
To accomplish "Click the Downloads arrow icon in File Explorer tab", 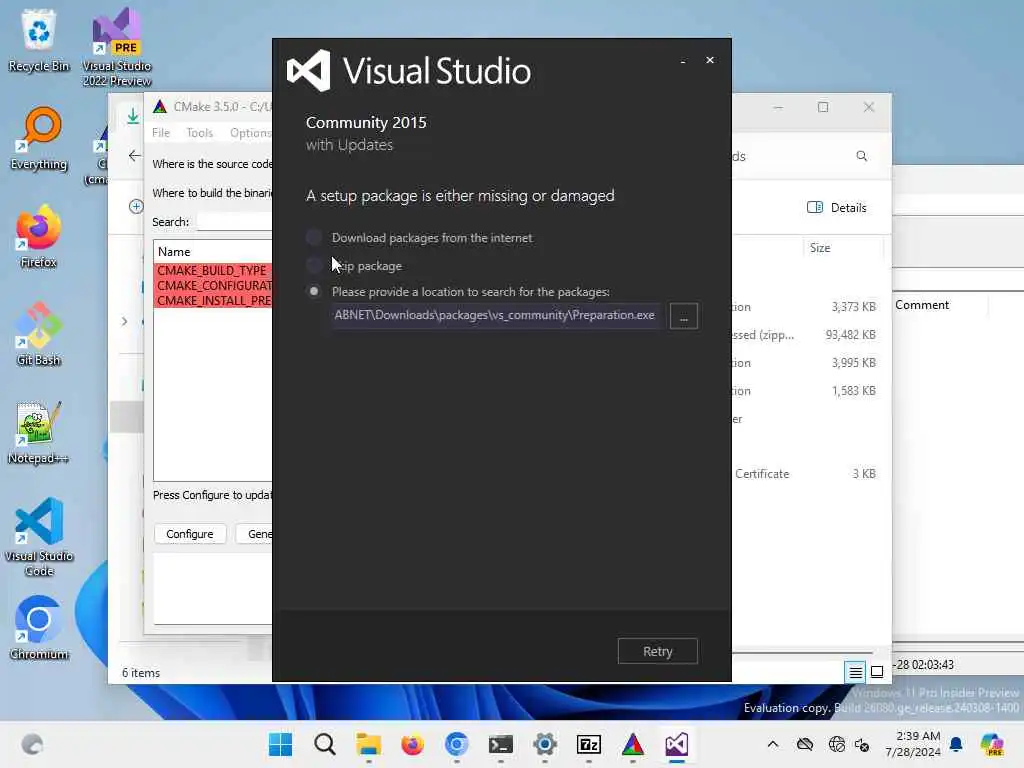I will [x=133, y=116].
